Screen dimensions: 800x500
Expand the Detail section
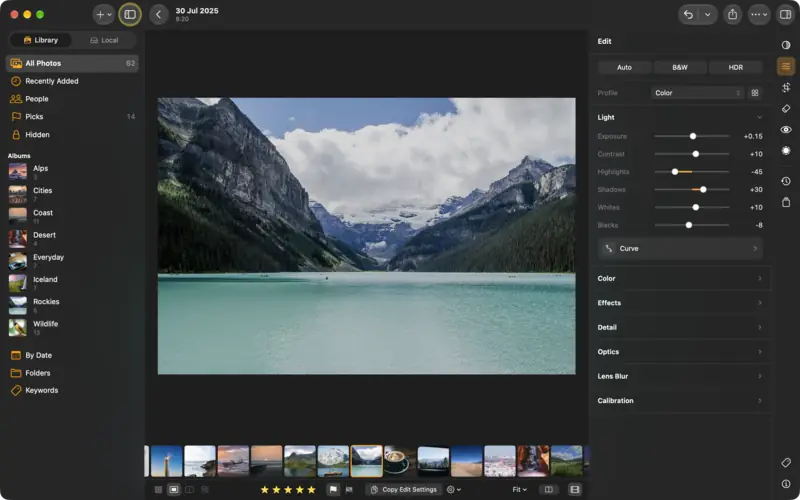coord(680,328)
